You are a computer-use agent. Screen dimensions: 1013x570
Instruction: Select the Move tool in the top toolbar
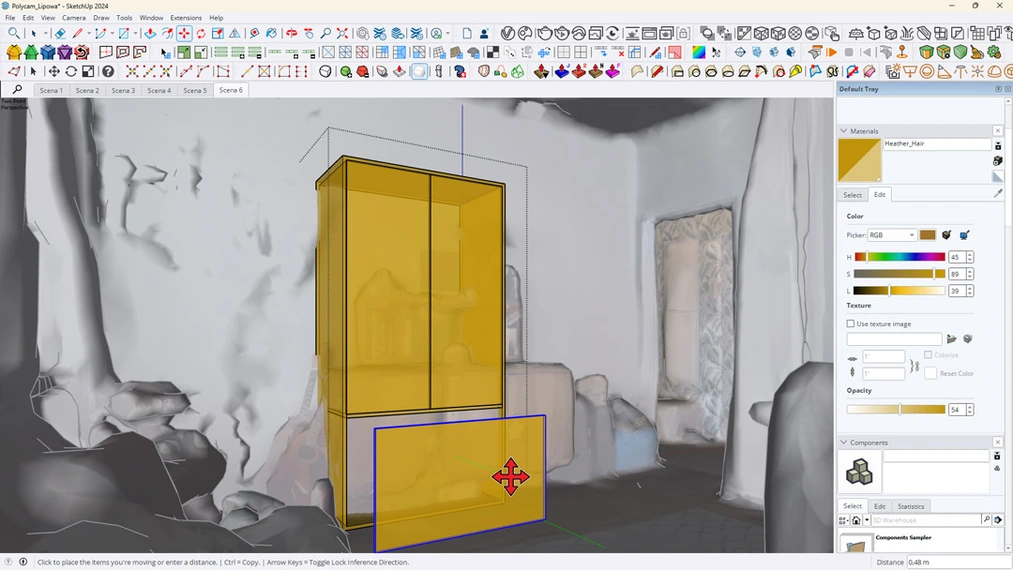pos(184,33)
